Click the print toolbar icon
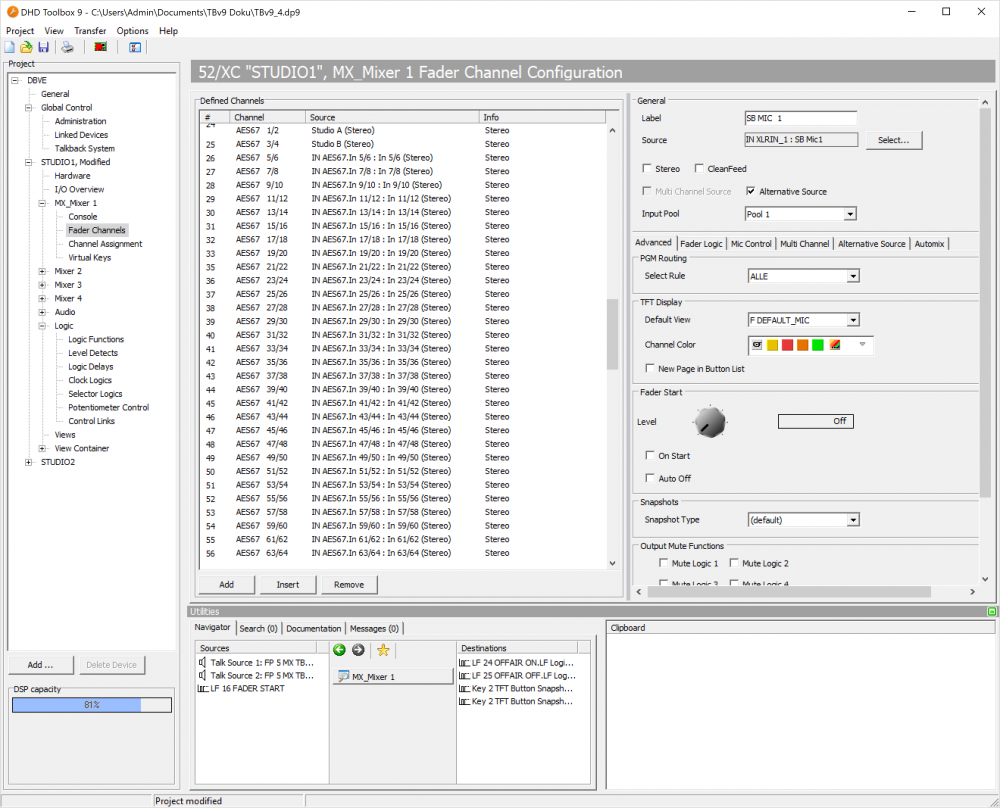1000x808 pixels. pos(67,47)
